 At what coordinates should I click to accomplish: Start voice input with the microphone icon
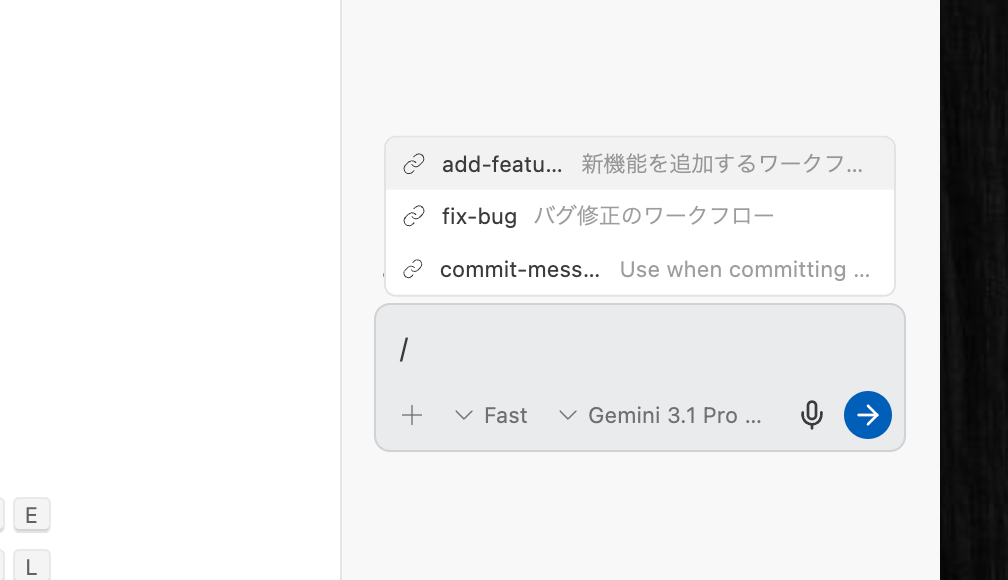coord(811,414)
